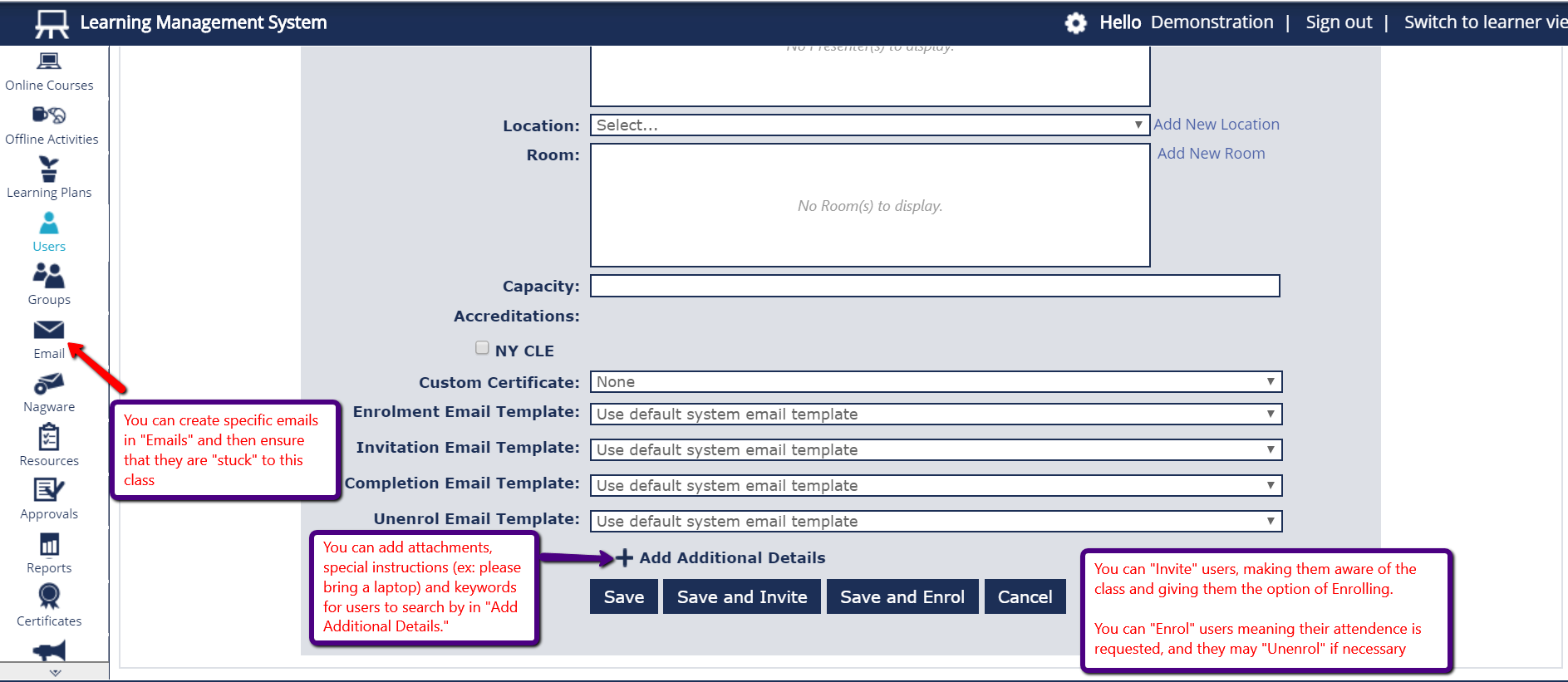Open the Location dropdown
The height and width of the screenshot is (682, 1568).
point(869,125)
